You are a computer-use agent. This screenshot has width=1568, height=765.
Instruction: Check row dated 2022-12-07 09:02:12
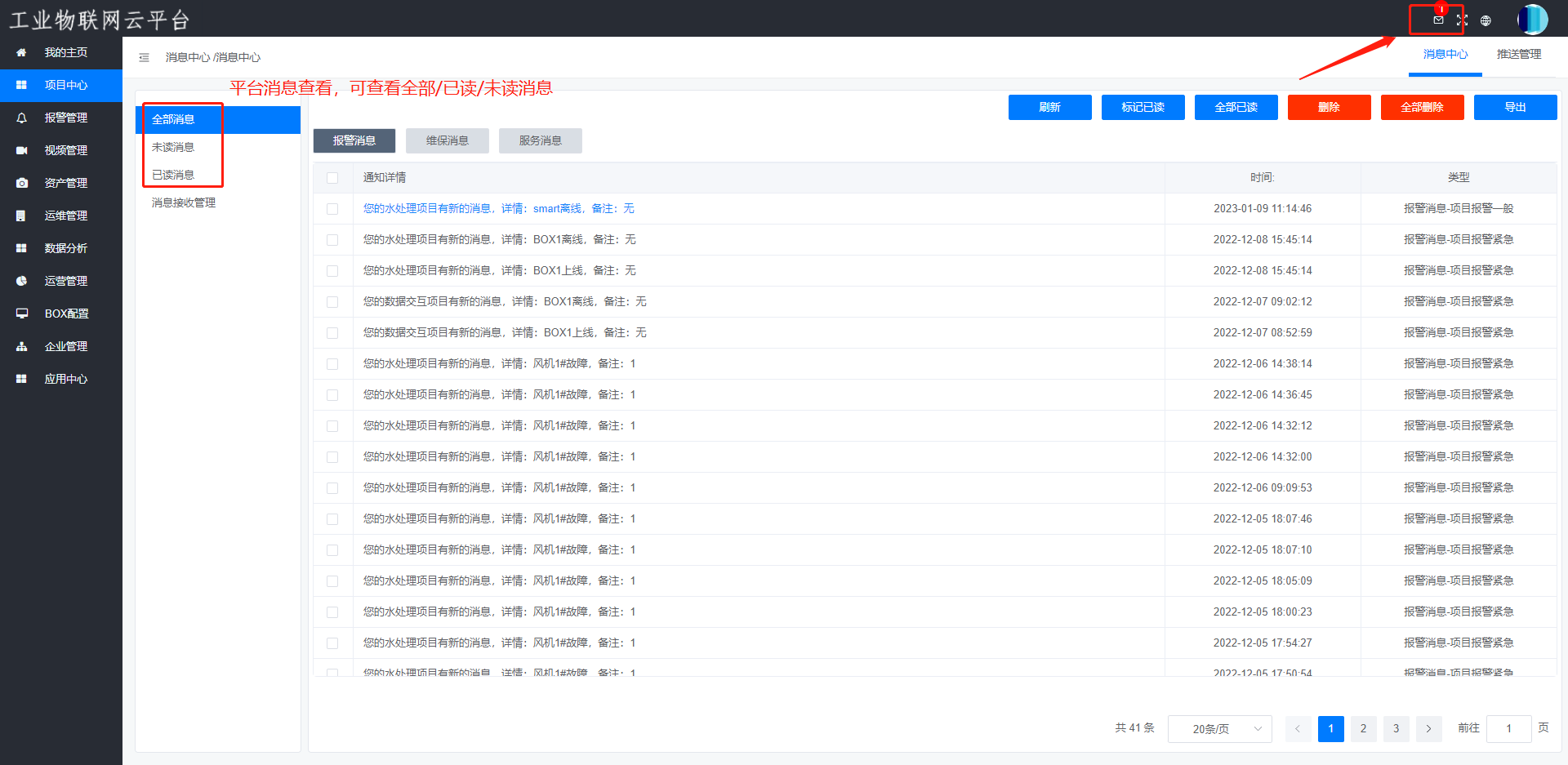tap(332, 302)
